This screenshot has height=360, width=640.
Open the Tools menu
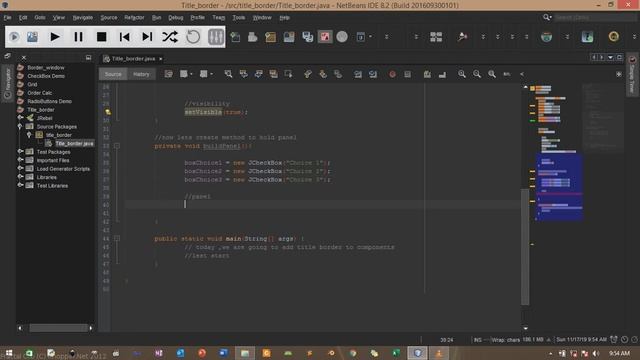239,18
